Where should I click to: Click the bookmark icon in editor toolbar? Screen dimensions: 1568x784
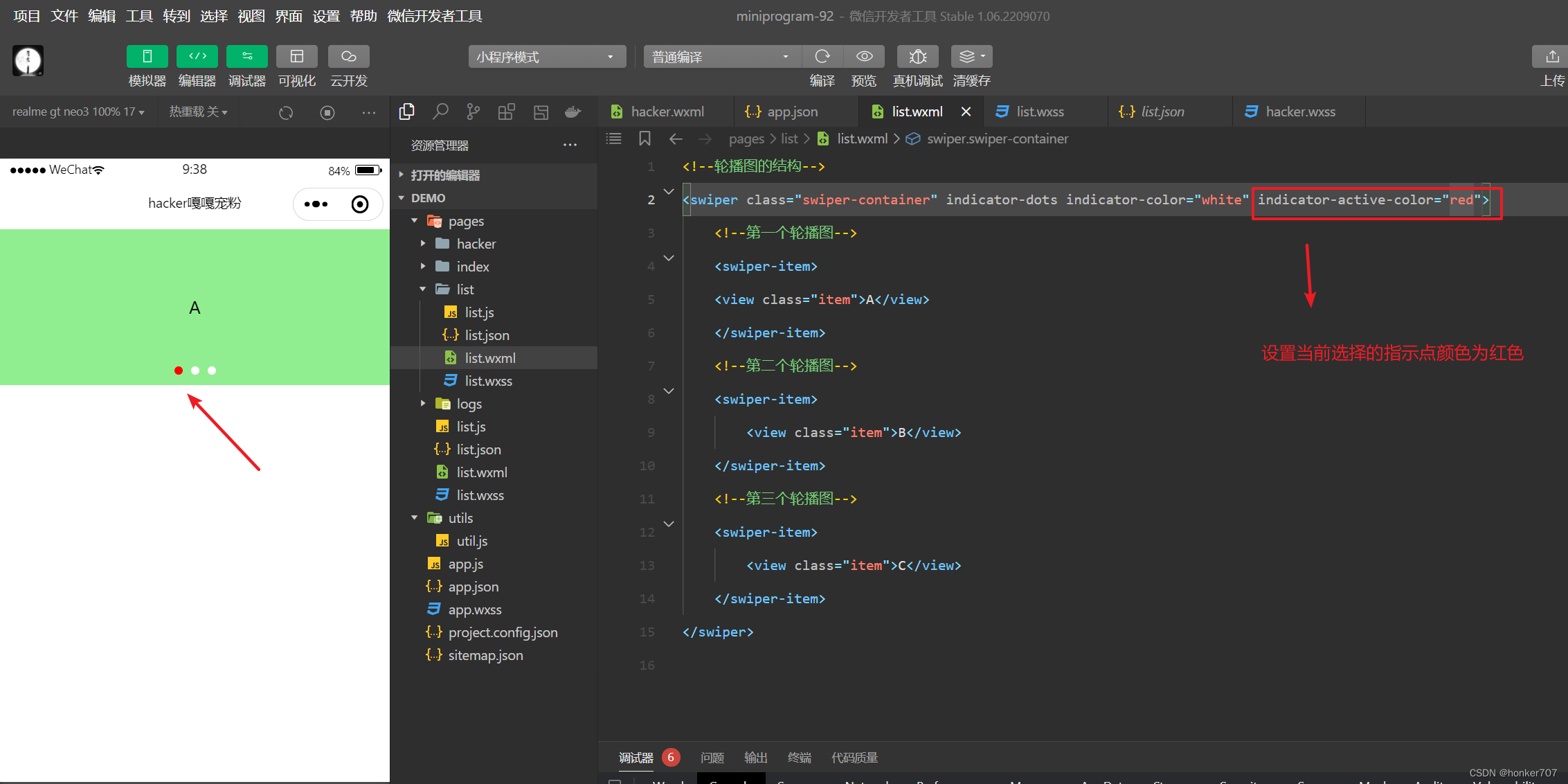[x=645, y=139]
